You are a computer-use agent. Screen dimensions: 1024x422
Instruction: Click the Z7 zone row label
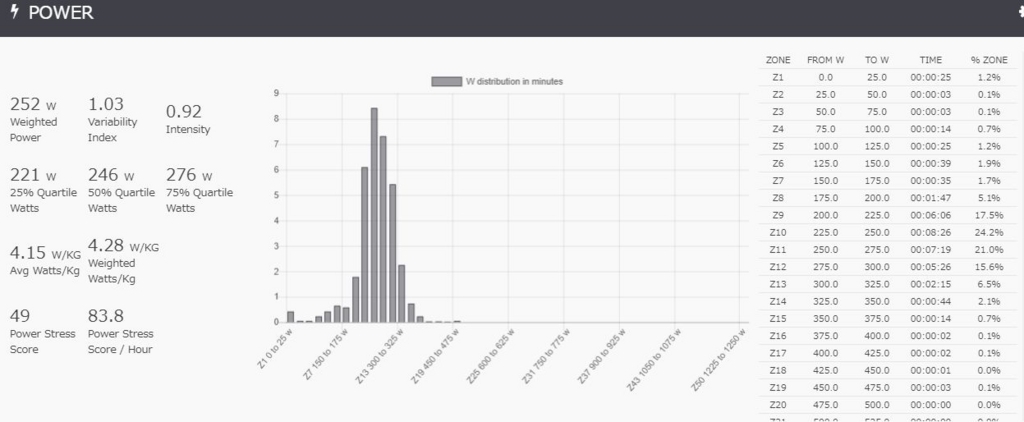point(778,180)
